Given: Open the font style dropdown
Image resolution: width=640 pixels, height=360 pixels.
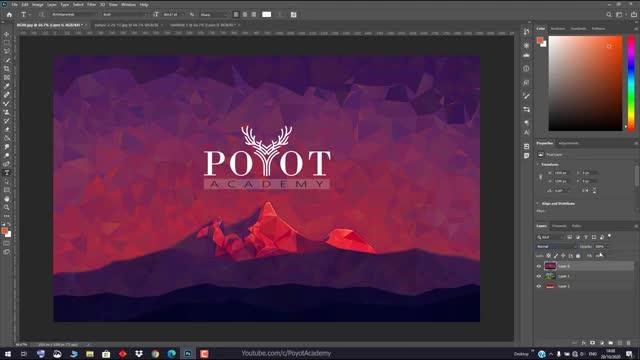Looking at the screenshot, I should pos(124,15).
